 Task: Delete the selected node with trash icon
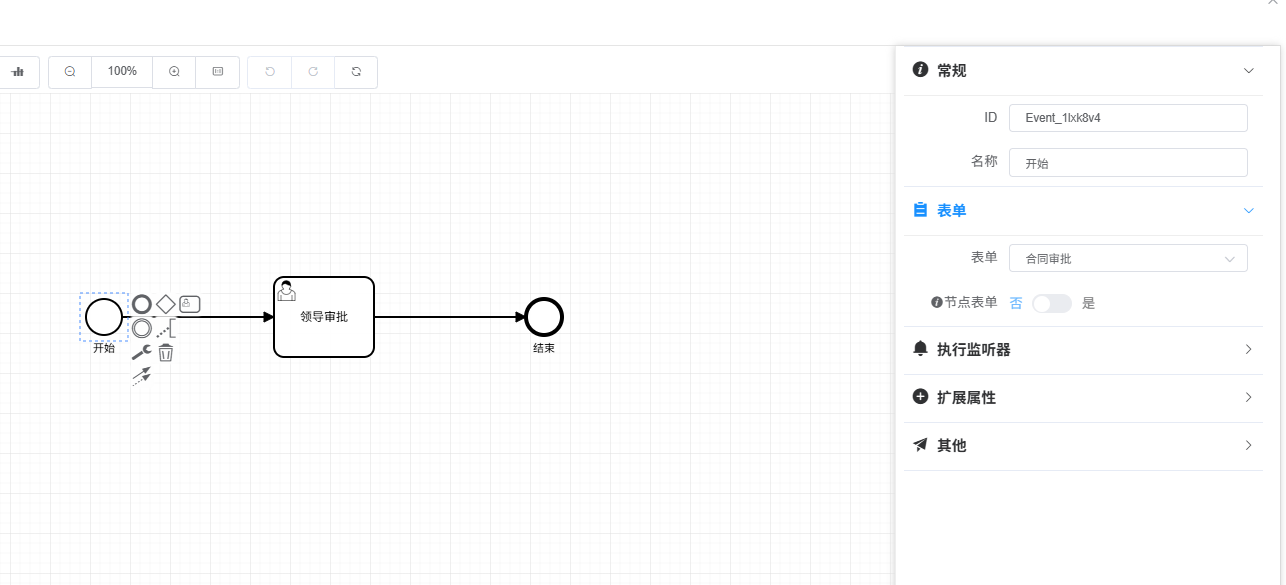(x=166, y=352)
